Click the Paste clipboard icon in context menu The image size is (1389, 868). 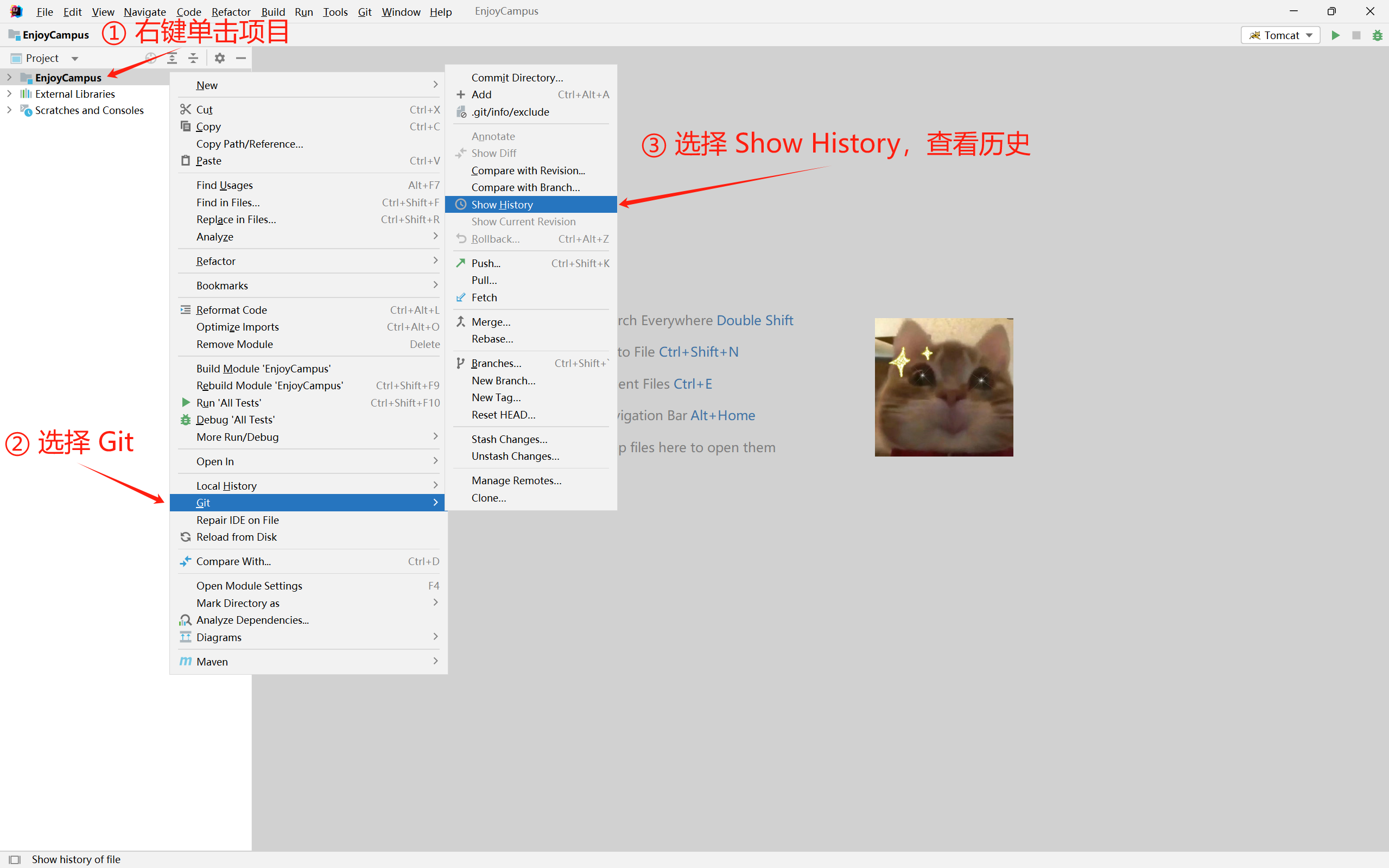(x=186, y=160)
